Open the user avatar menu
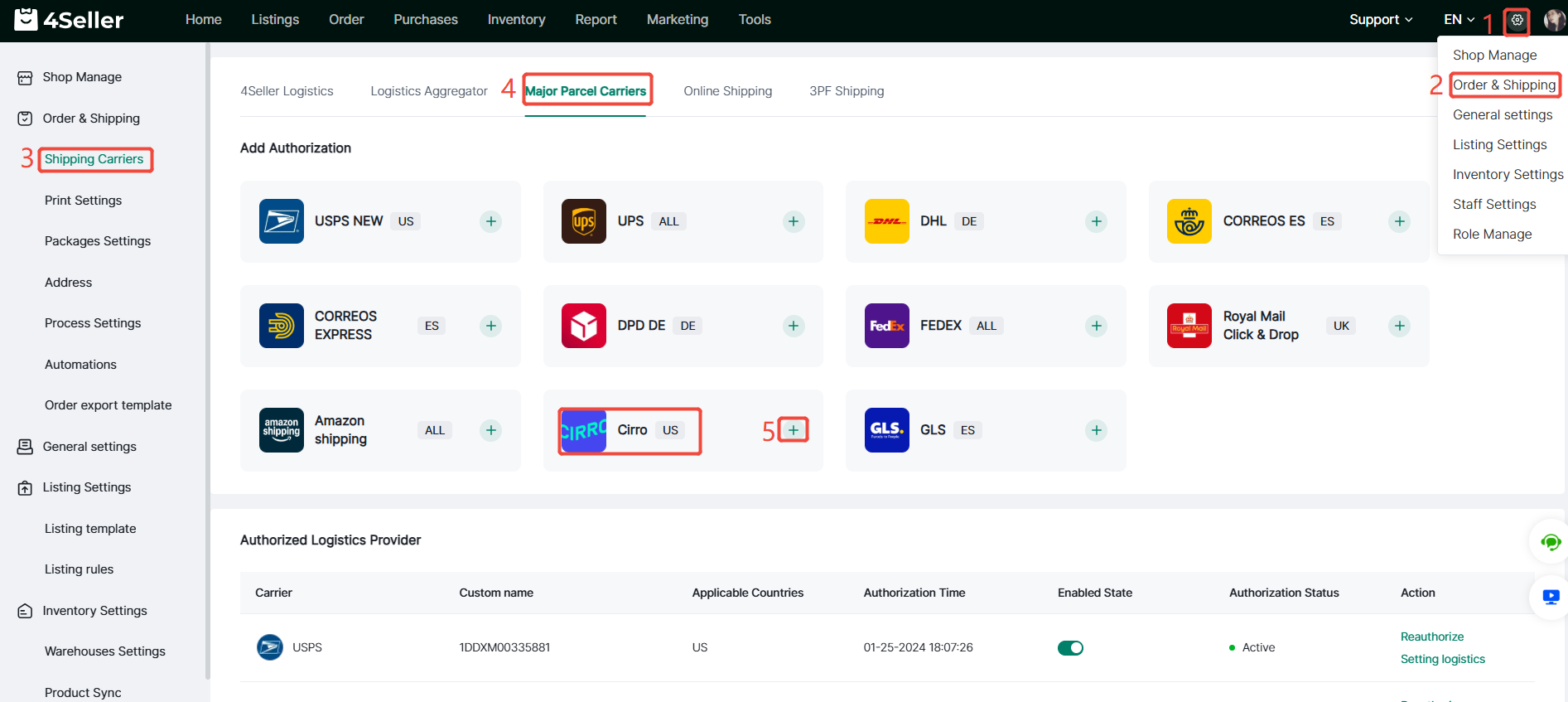The height and width of the screenshot is (702, 1568). coord(1555,20)
